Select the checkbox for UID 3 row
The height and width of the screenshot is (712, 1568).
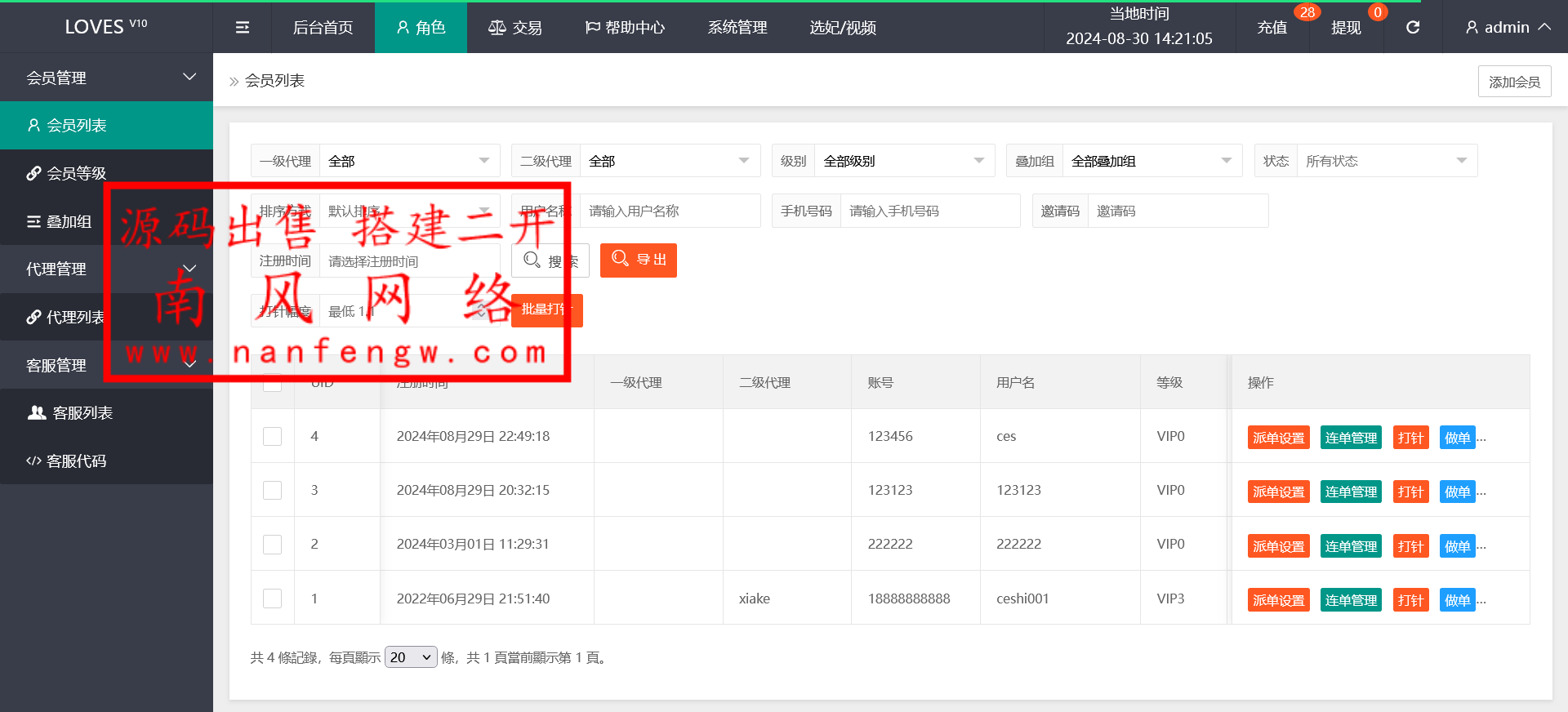[273, 491]
